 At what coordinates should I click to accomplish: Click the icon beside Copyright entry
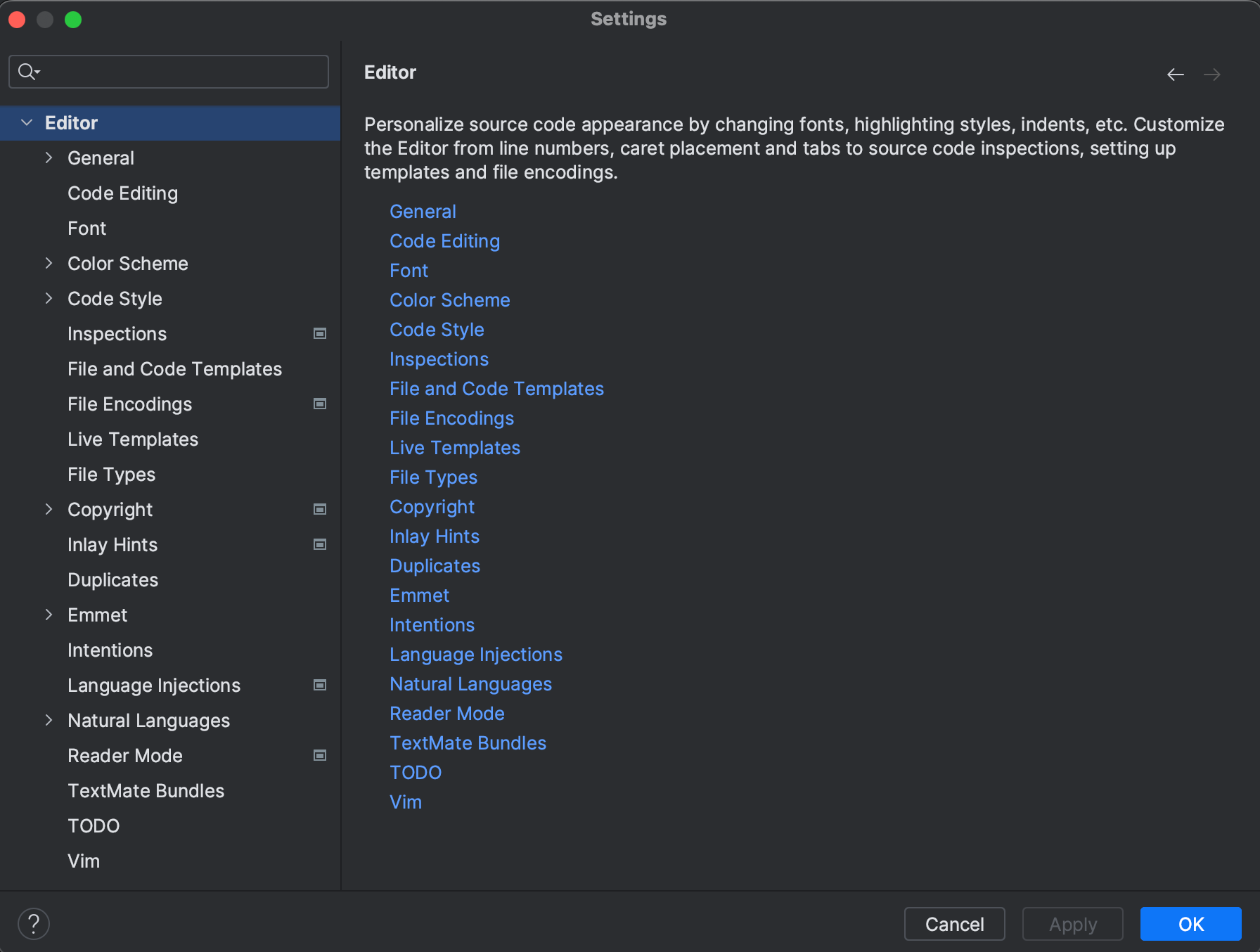(x=320, y=509)
